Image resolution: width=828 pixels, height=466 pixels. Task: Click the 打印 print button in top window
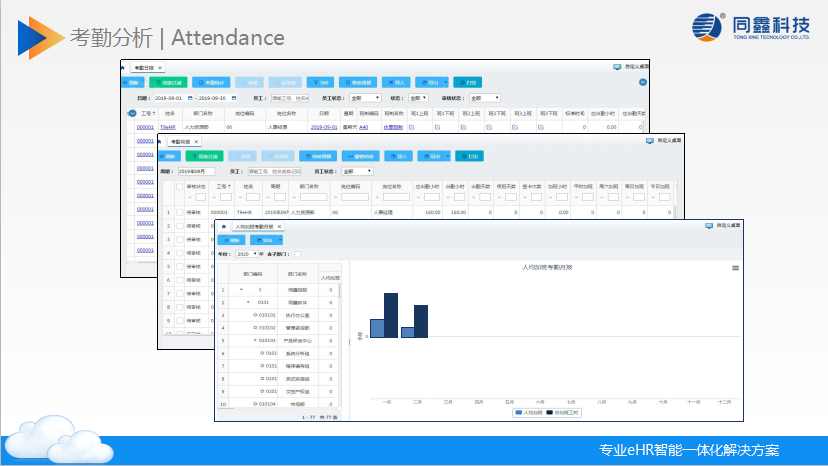click(468, 83)
